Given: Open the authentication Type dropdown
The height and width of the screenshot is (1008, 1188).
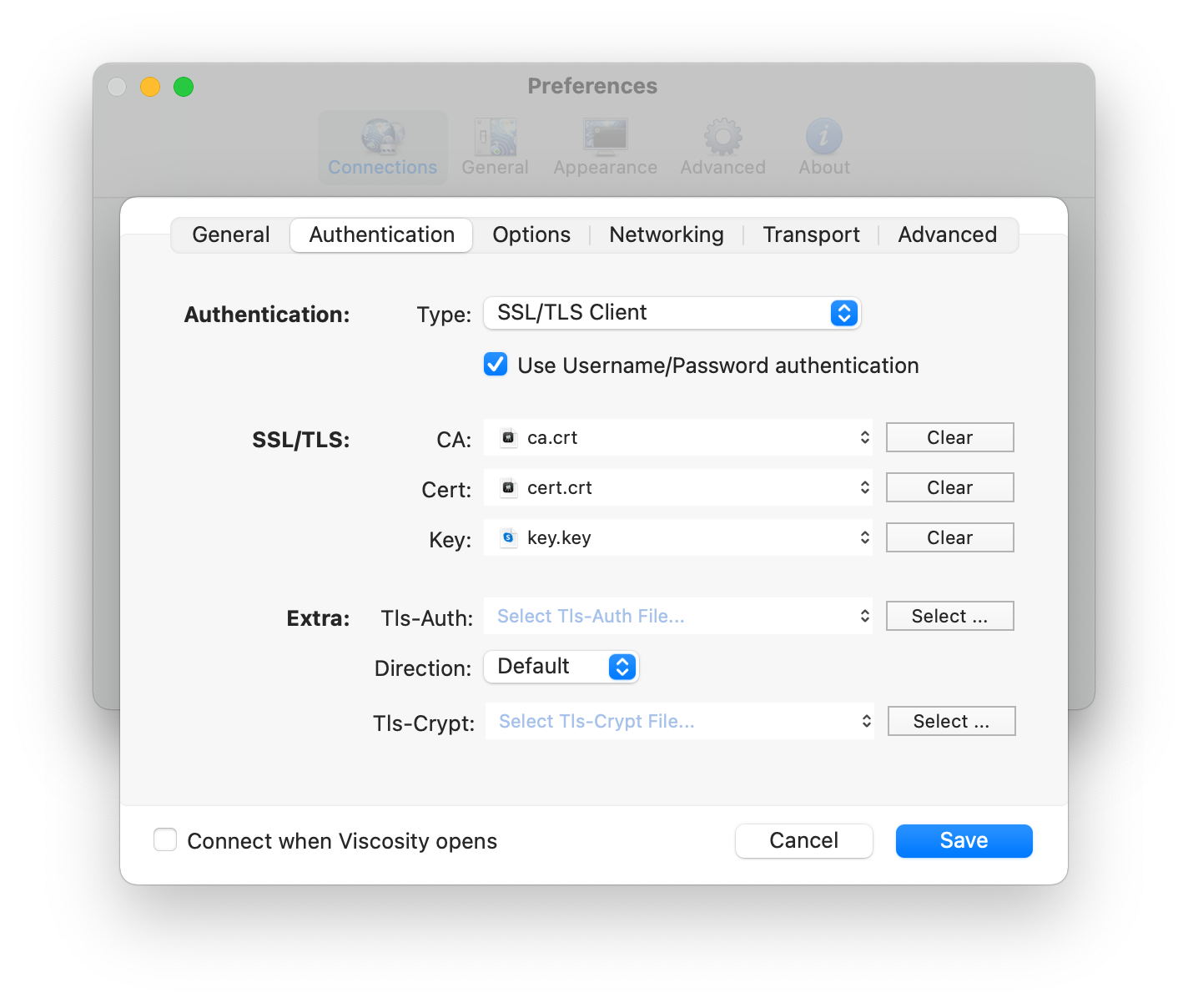Looking at the screenshot, I should 672,313.
